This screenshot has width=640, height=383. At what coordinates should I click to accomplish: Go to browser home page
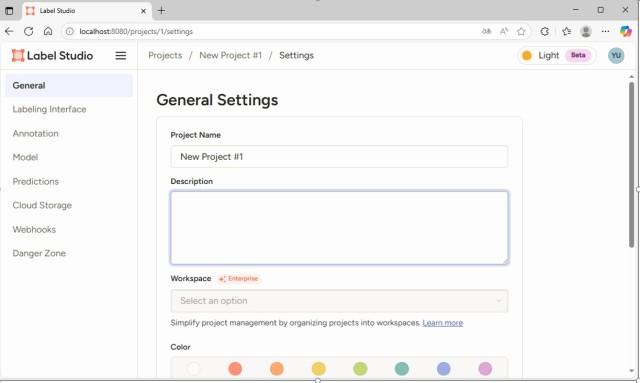(48, 31)
